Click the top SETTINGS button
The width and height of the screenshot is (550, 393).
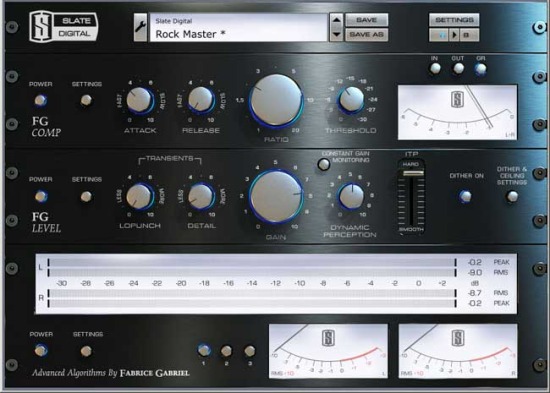(454, 20)
